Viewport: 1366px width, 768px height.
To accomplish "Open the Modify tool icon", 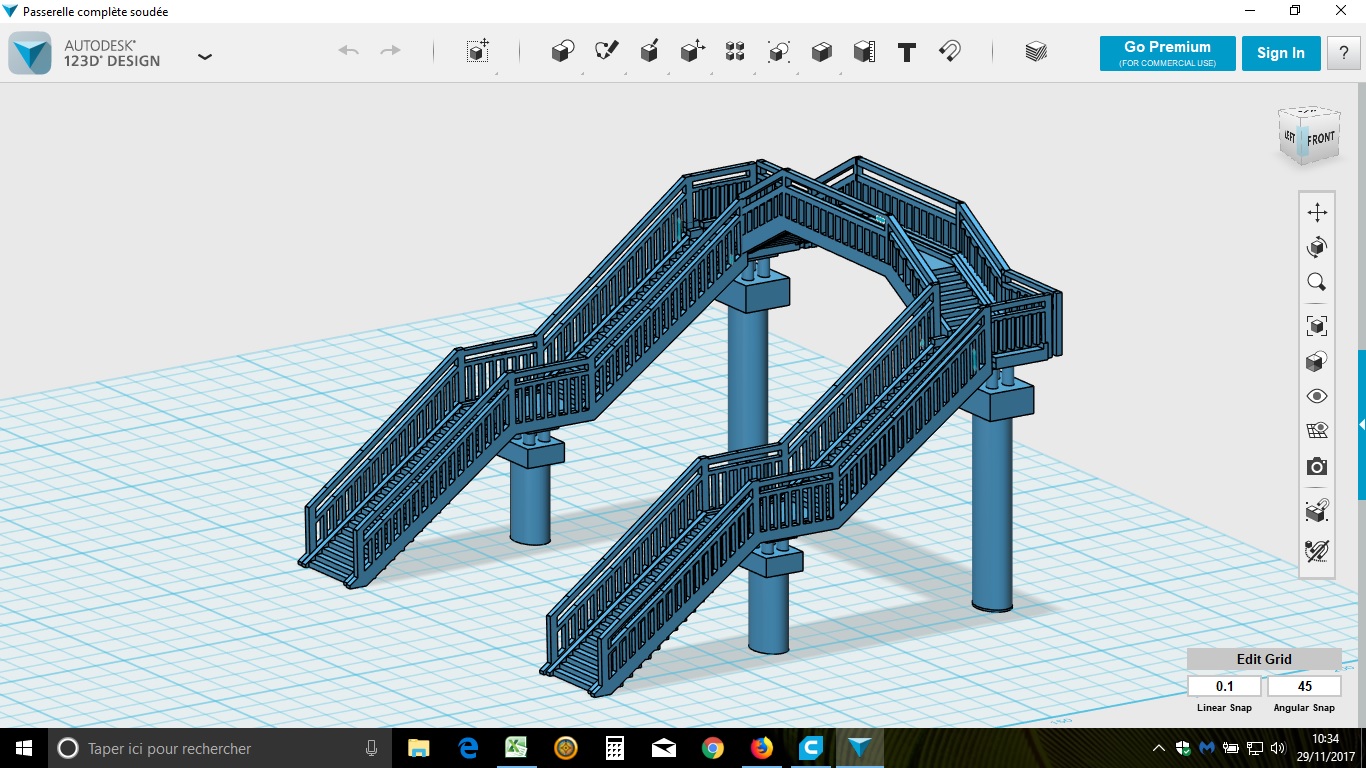I will click(693, 51).
